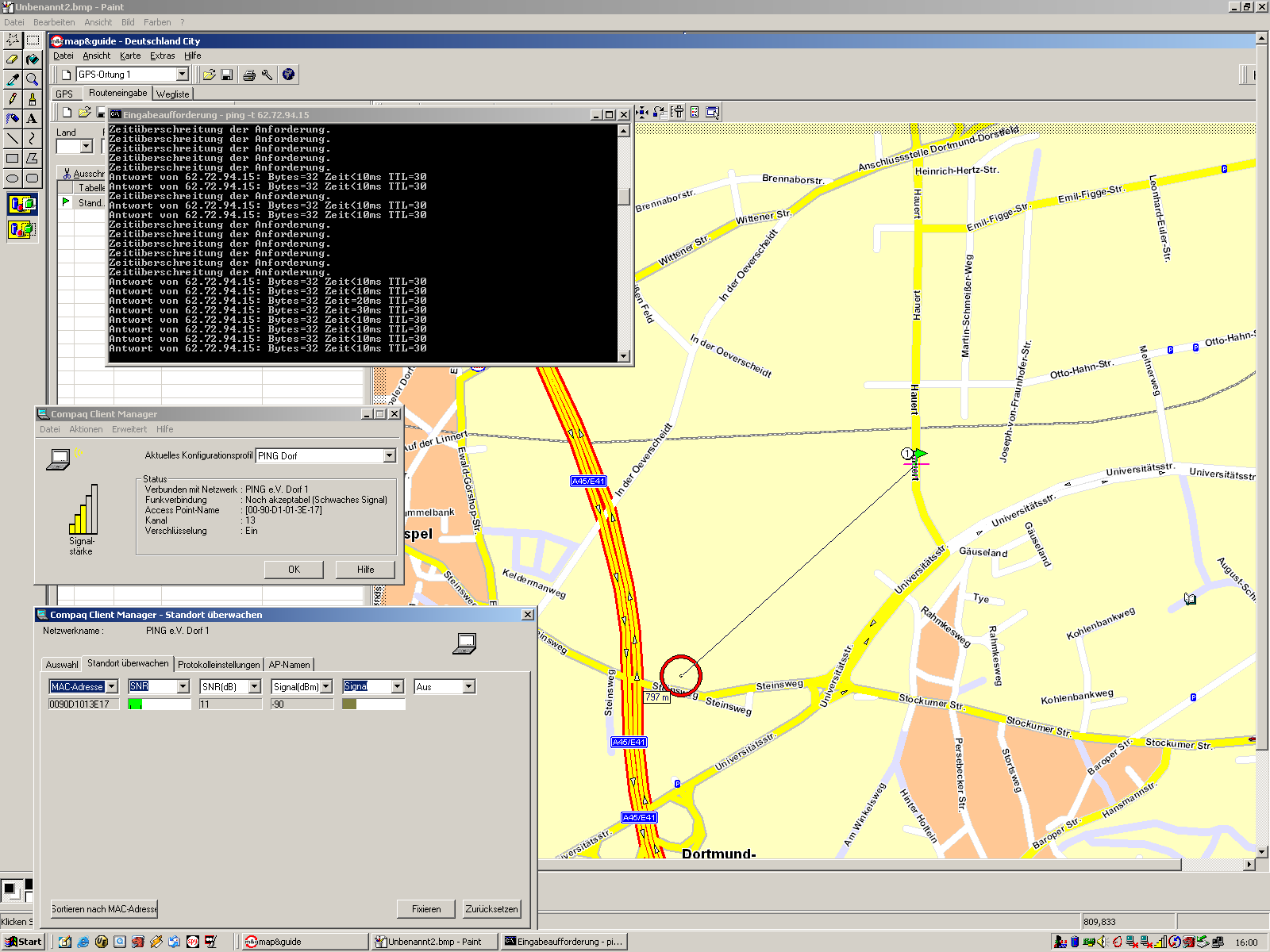This screenshot has height=952, width=1270.
Task: Choose the straight Line tool
Action: 13,139
